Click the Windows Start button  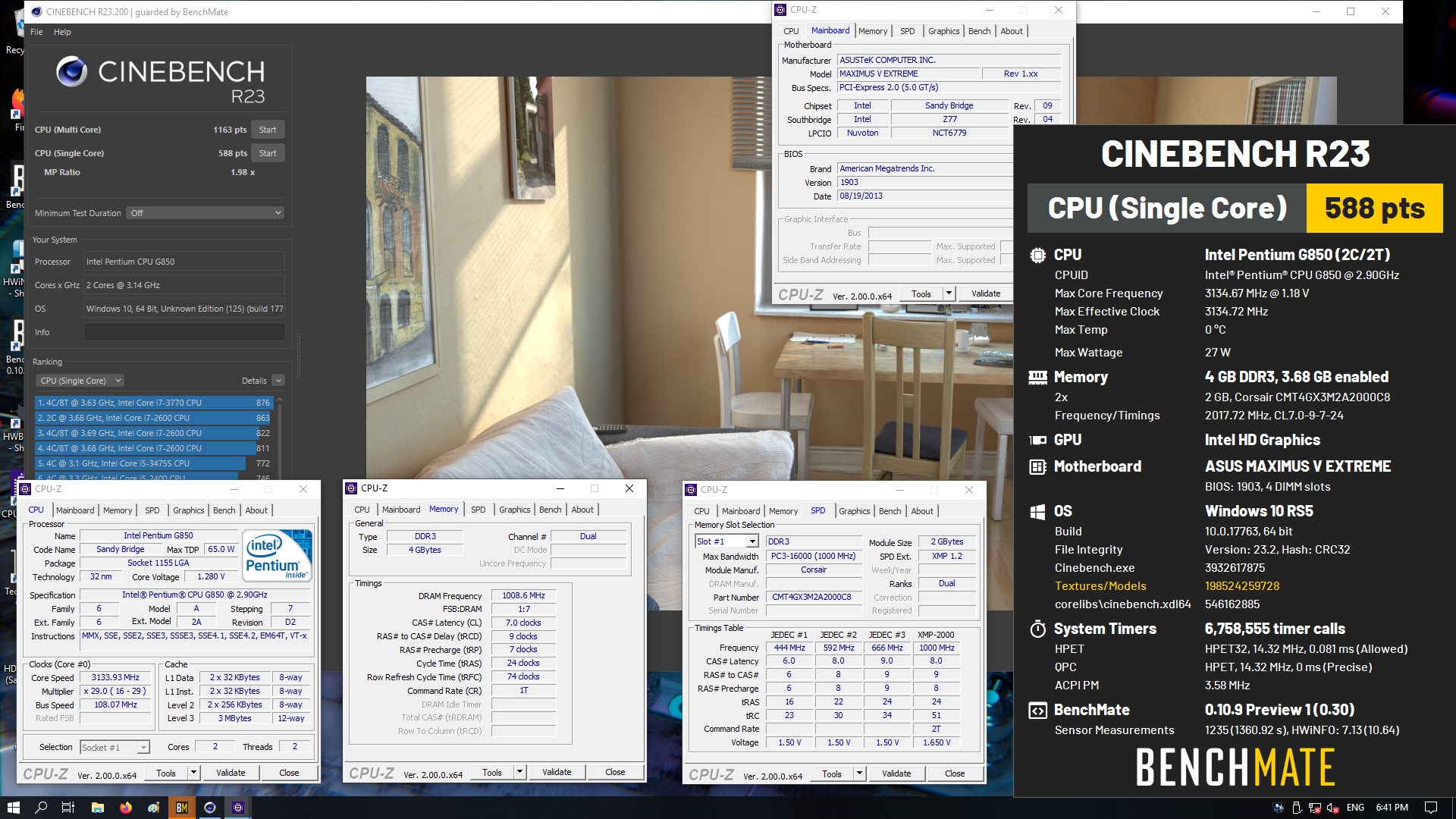pos(13,808)
